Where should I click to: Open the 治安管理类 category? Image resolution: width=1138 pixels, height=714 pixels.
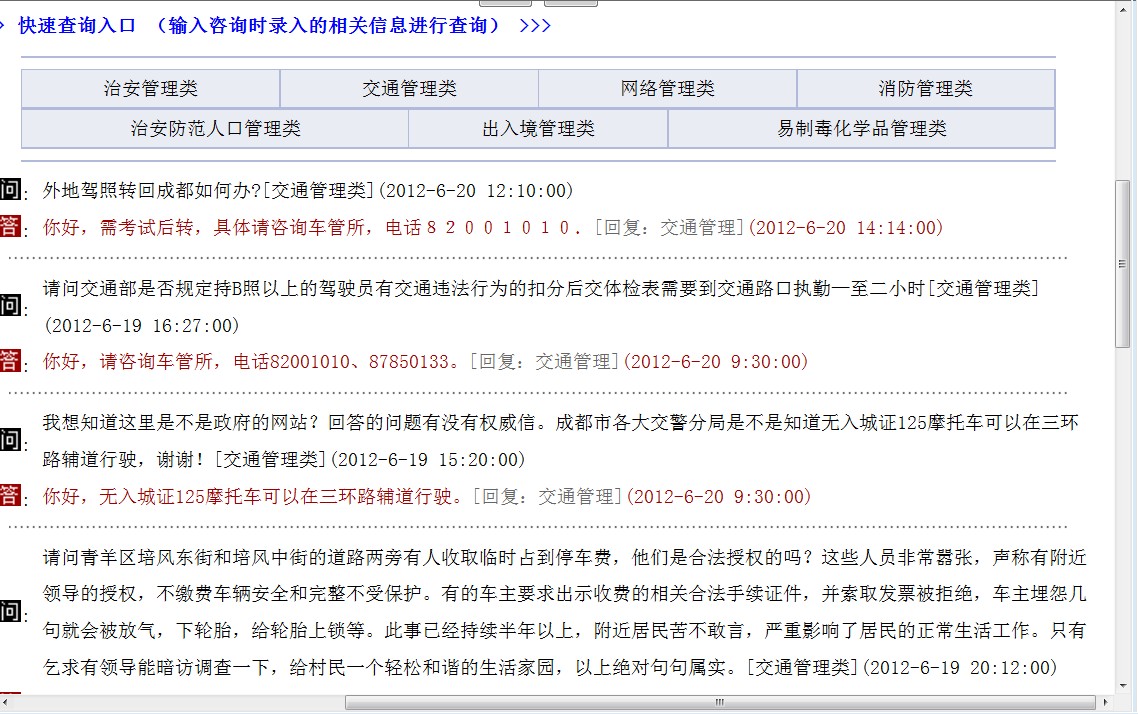click(x=151, y=89)
